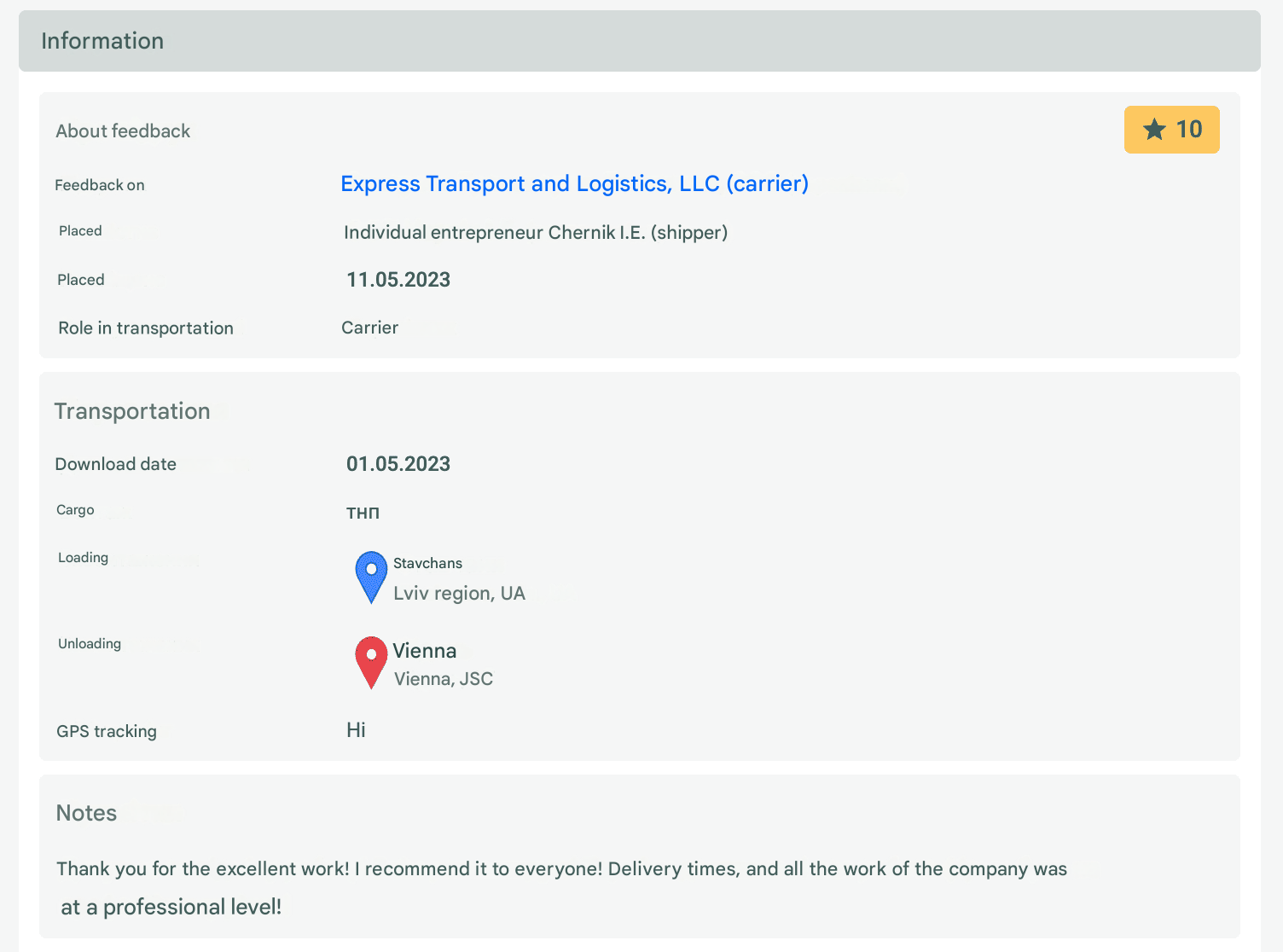Image resolution: width=1283 pixels, height=952 pixels.
Task: Click the placed date 11.05.2023
Action: 398,280
